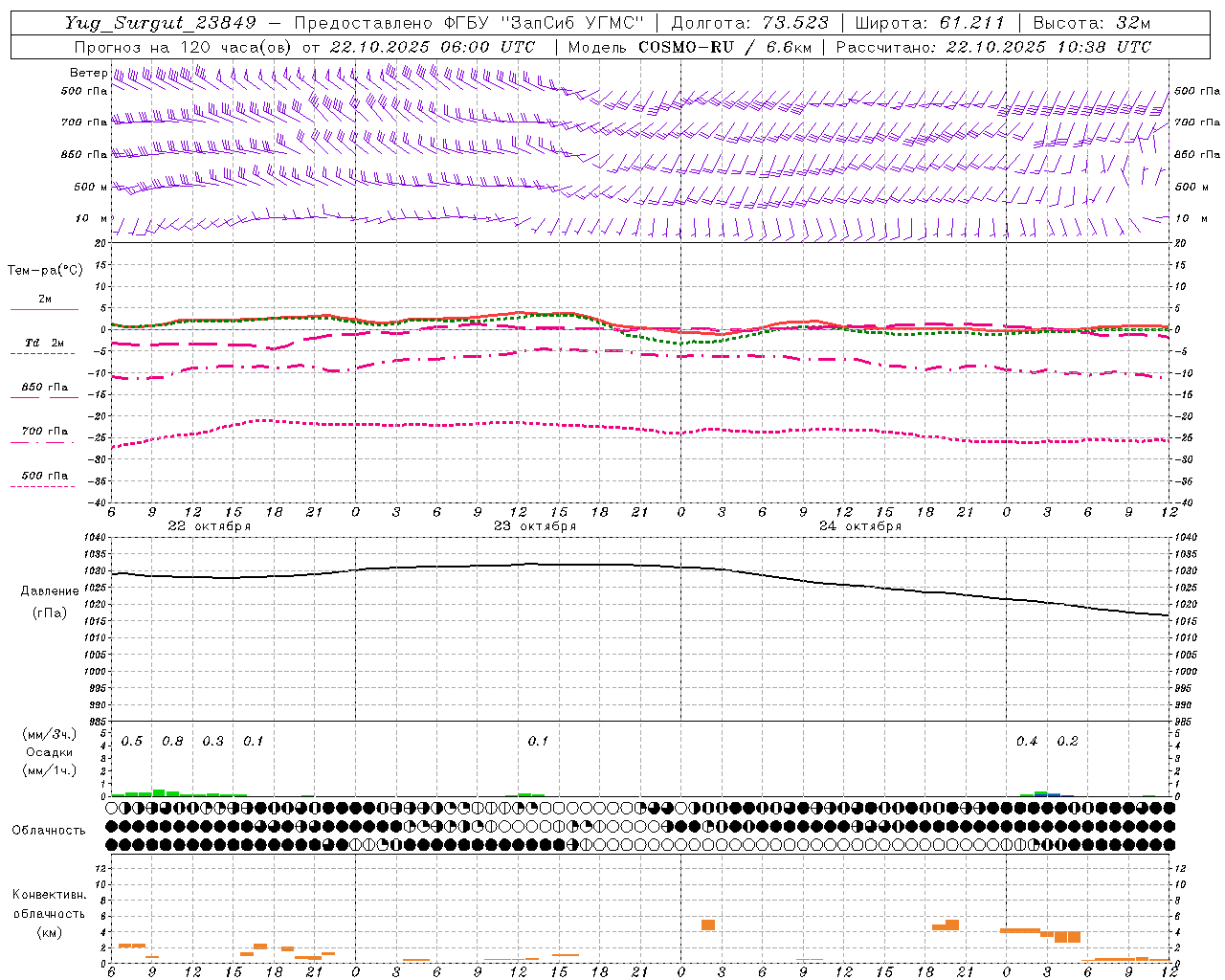Click the longitude value Долгота: 73.523

749,23
